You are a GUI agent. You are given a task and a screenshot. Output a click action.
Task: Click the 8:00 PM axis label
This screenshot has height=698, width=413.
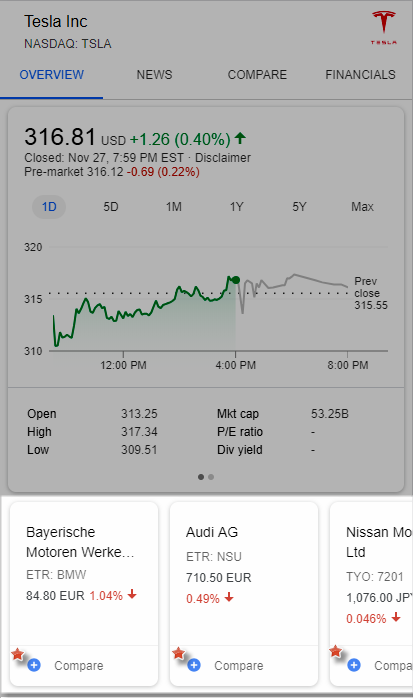(348, 365)
